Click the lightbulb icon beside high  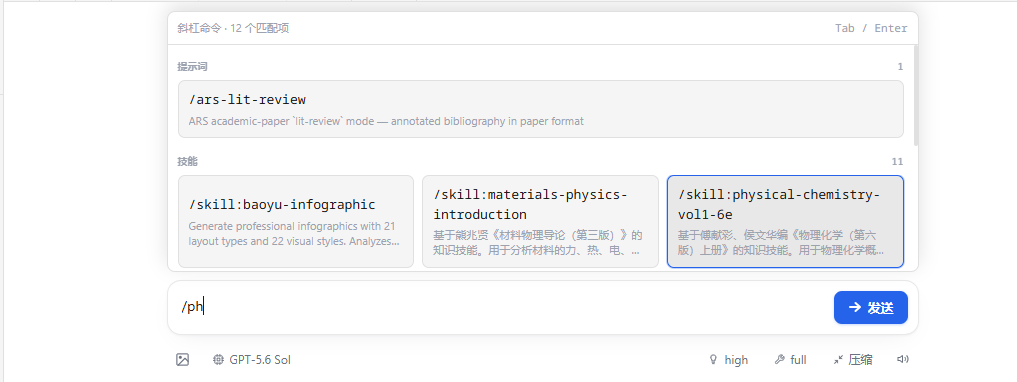714,359
